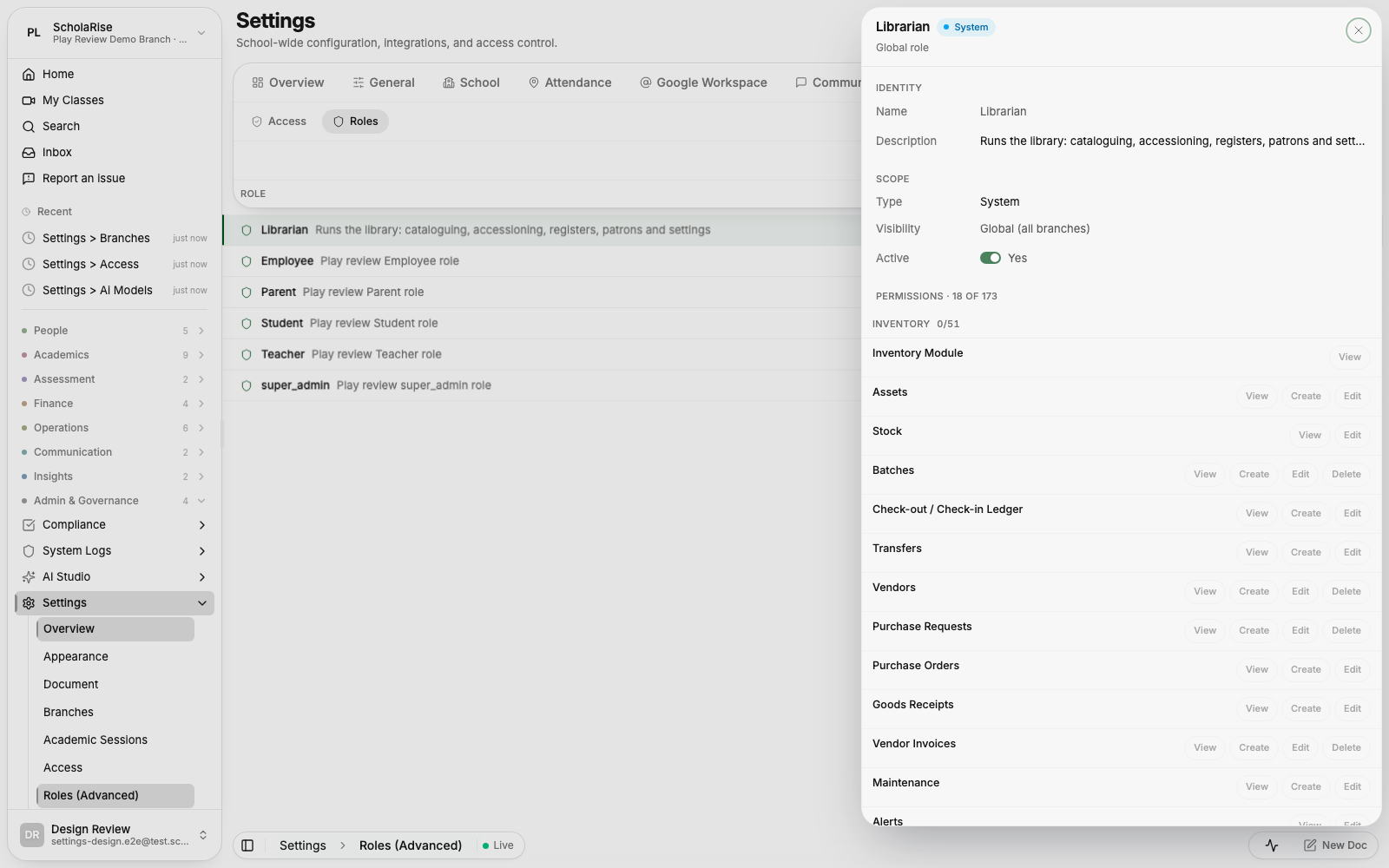The width and height of the screenshot is (1389, 868).
Task: Toggle Create permission for Purchase Orders
Action: (x=1306, y=669)
